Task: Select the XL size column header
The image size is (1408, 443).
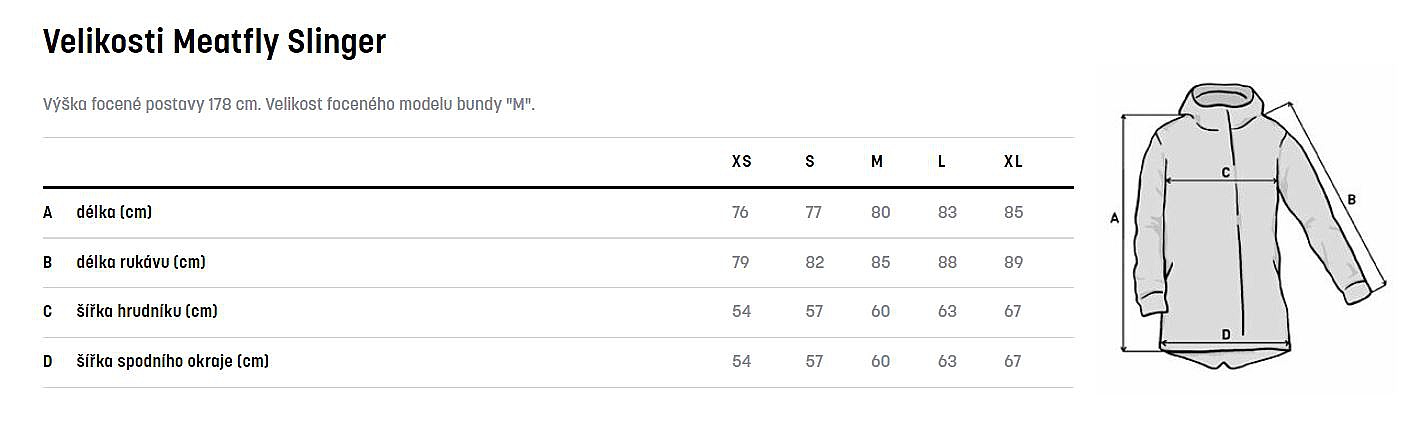Action: click(1013, 162)
